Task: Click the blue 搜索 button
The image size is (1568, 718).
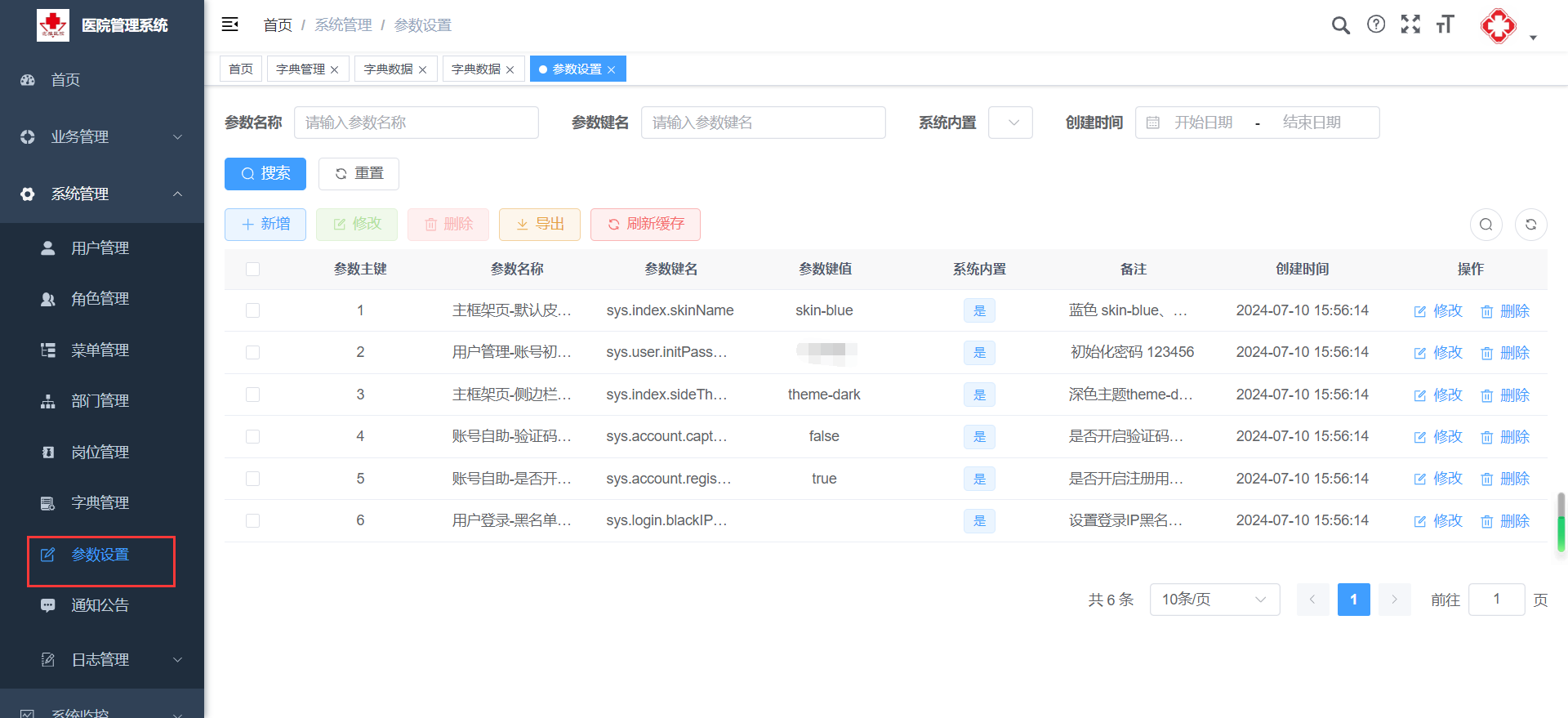Action: 265,174
